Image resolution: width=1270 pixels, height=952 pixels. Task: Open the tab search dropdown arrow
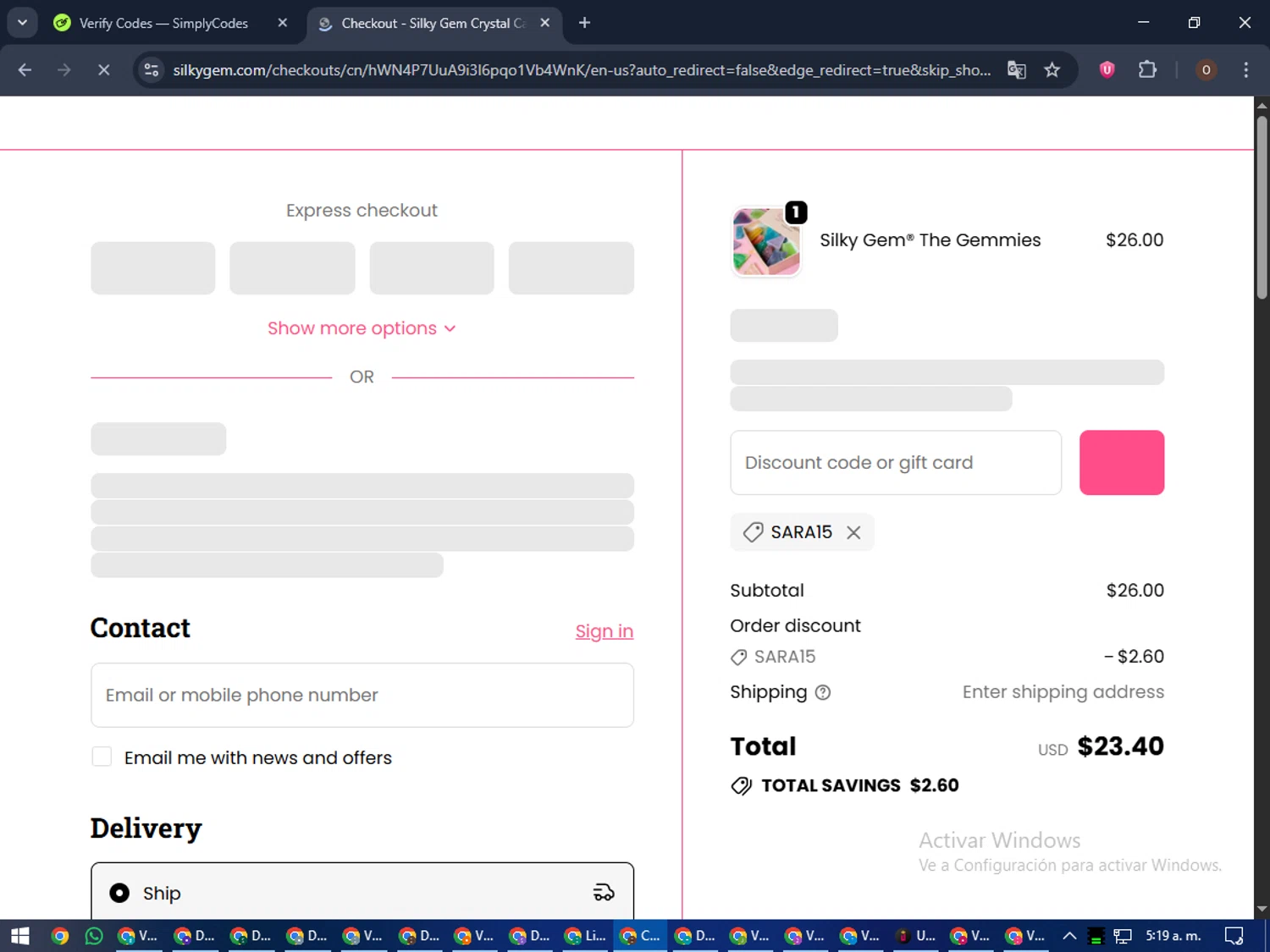(22, 23)
